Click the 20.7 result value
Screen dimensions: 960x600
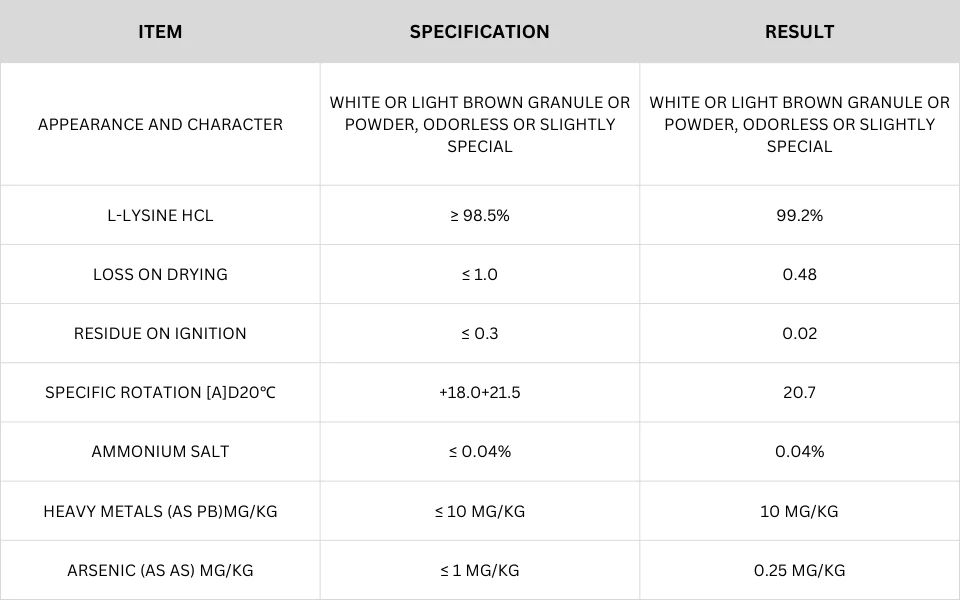(799, 392)
